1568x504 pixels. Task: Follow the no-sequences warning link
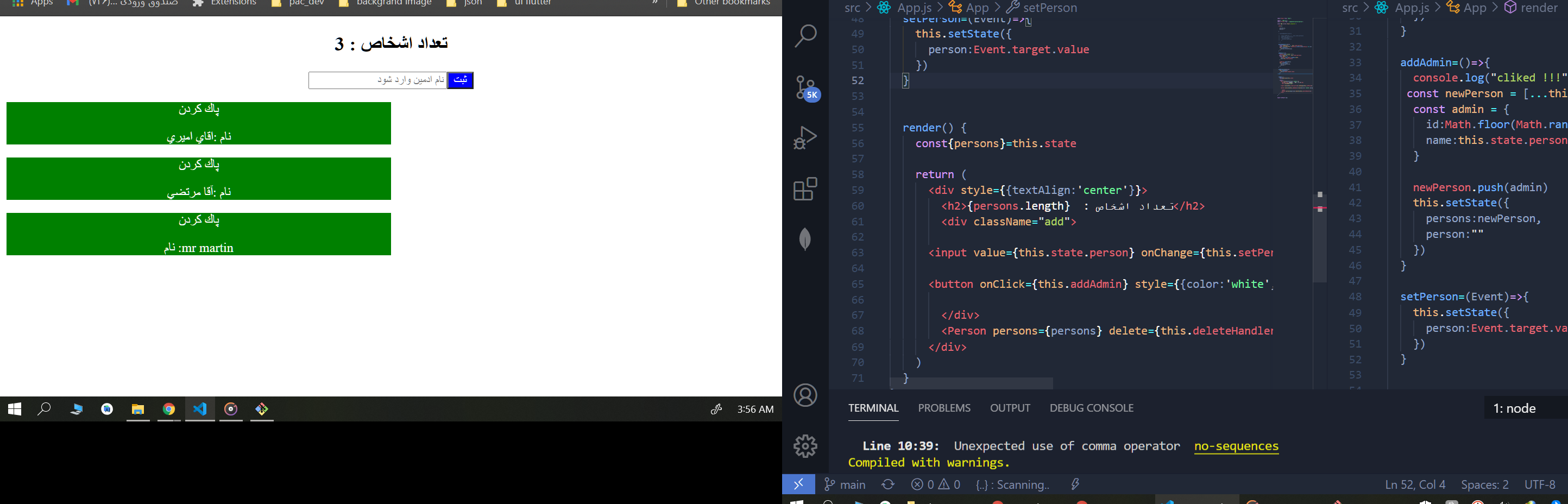1236,446
